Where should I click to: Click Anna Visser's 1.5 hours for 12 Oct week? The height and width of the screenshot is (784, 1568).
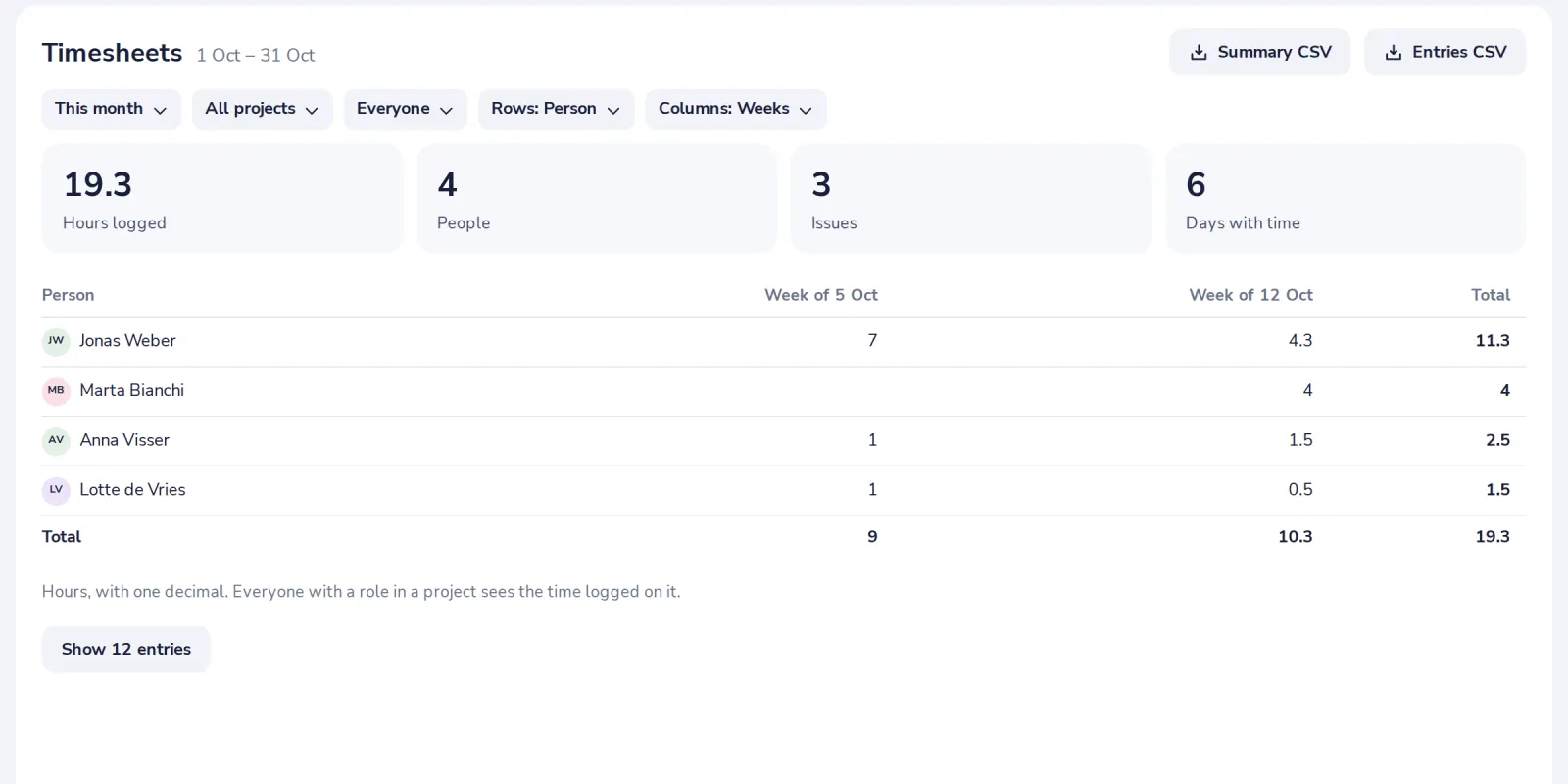[x=1300, y=440]
